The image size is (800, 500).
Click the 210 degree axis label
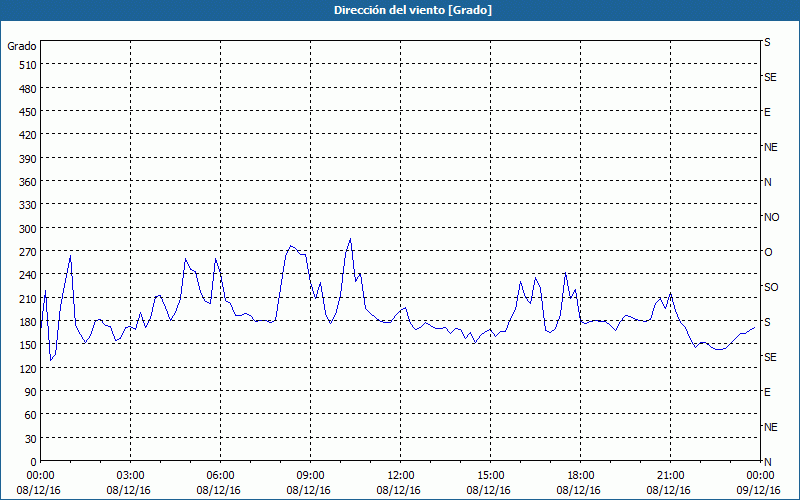tap(28, 298)
